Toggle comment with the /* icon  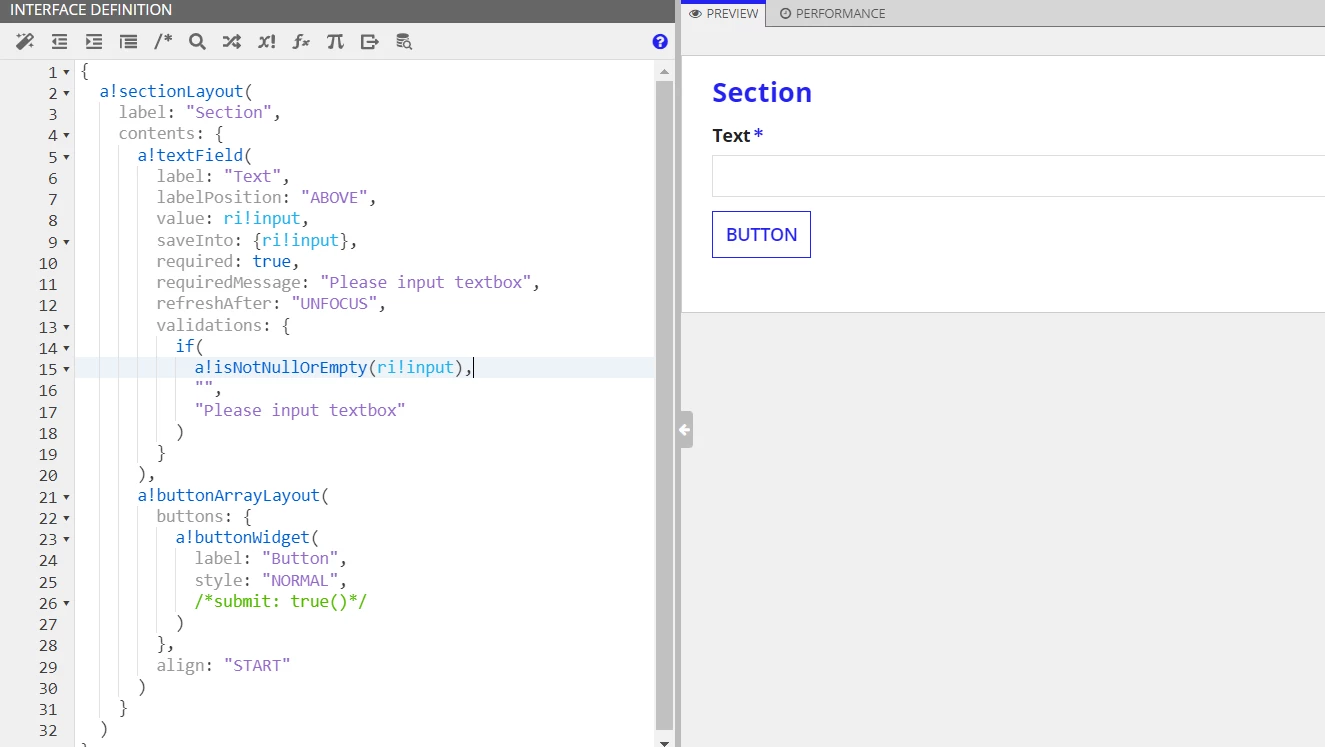(163, 41)
